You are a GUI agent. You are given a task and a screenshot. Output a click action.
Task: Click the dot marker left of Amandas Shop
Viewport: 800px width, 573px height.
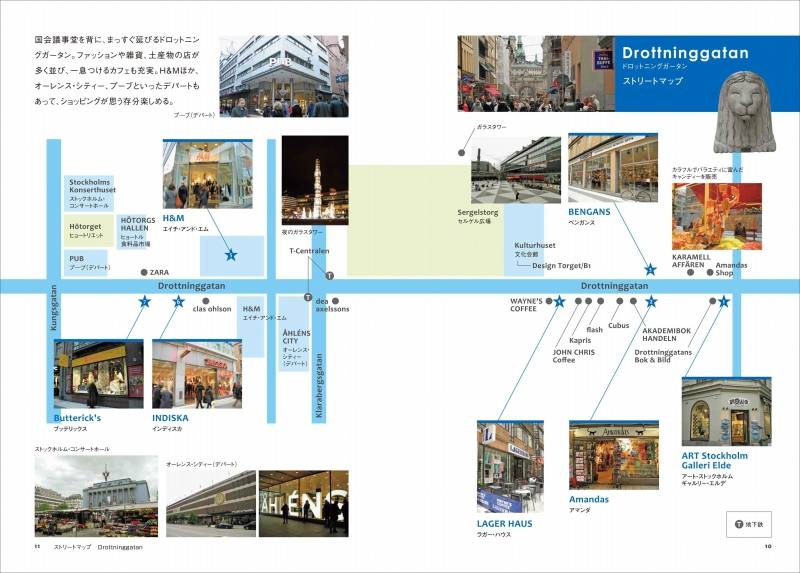[x=710, y=272]
